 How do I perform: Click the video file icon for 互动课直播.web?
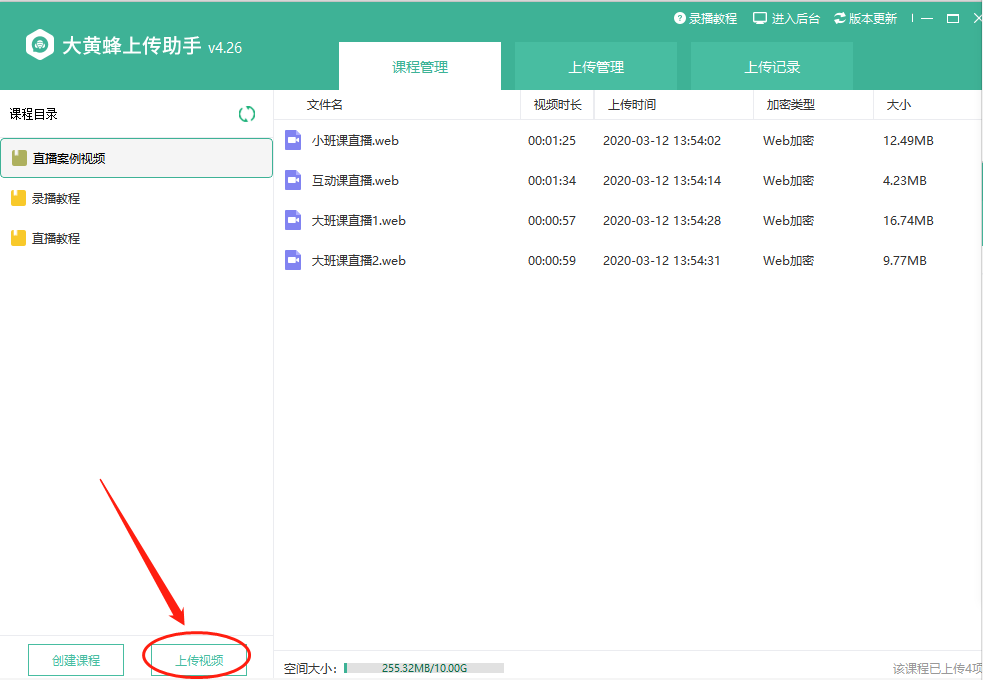[293, 180]
